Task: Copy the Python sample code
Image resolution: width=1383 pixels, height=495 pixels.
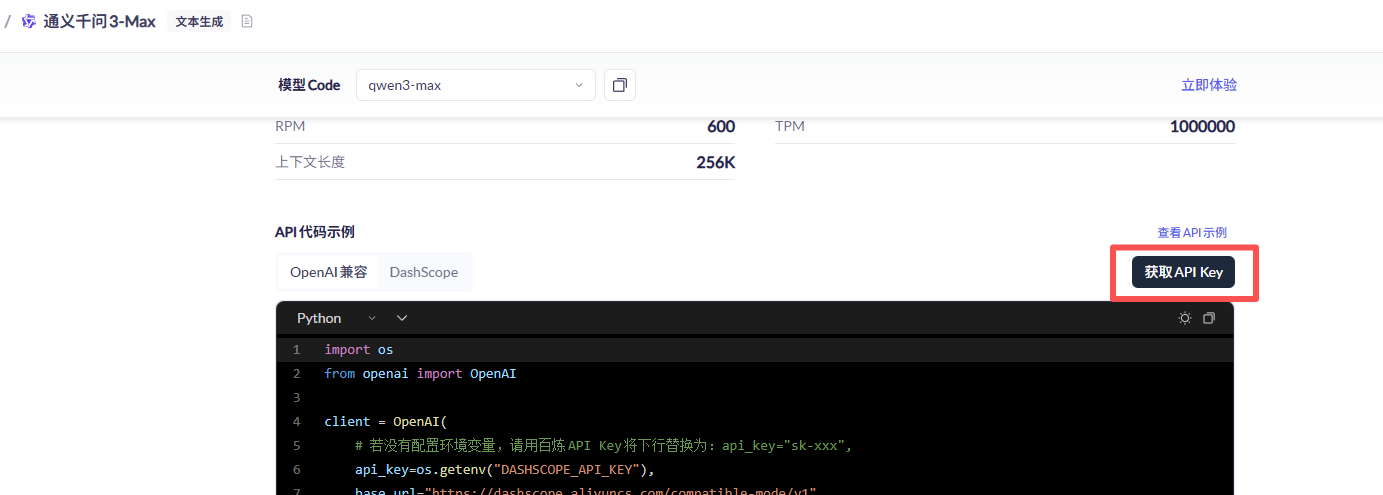Action: coord(1209,318)
